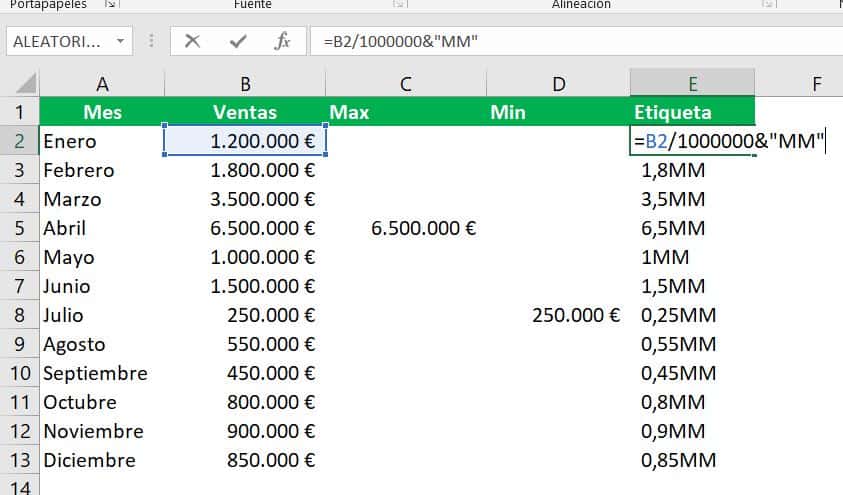This screenshot has height=495, width=843.
Task: Click the 0,55MM label cell
Action: (692, 344)
